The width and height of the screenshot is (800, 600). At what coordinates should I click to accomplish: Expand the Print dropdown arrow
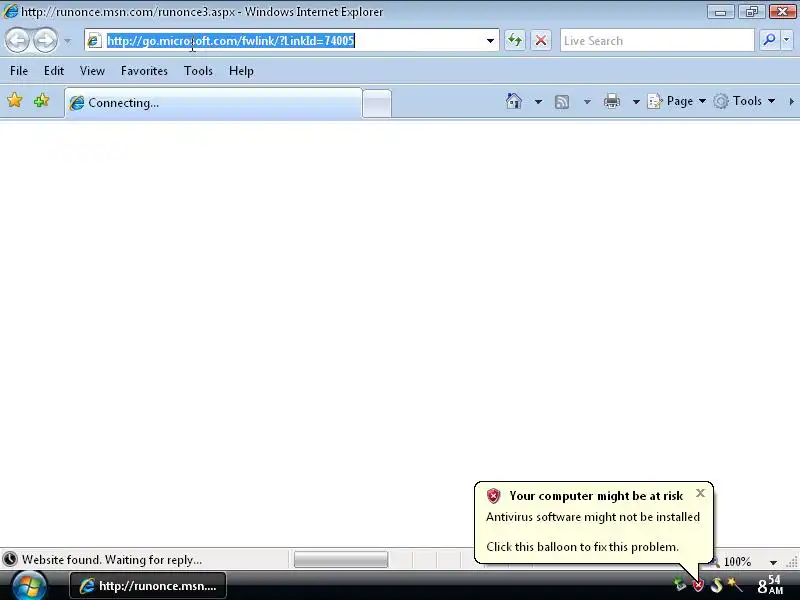(636, 102)
